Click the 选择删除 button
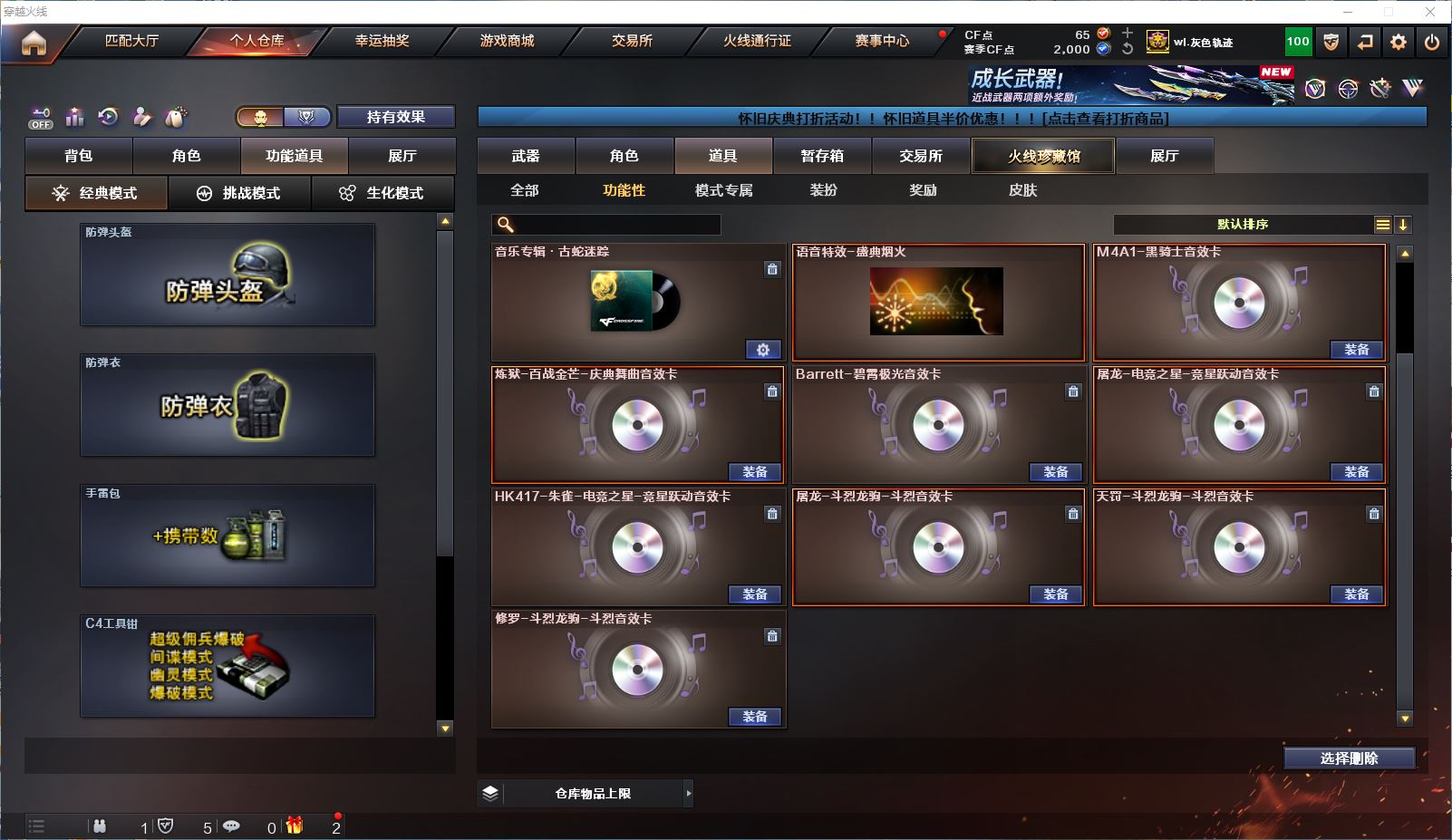 (1350, 758)
